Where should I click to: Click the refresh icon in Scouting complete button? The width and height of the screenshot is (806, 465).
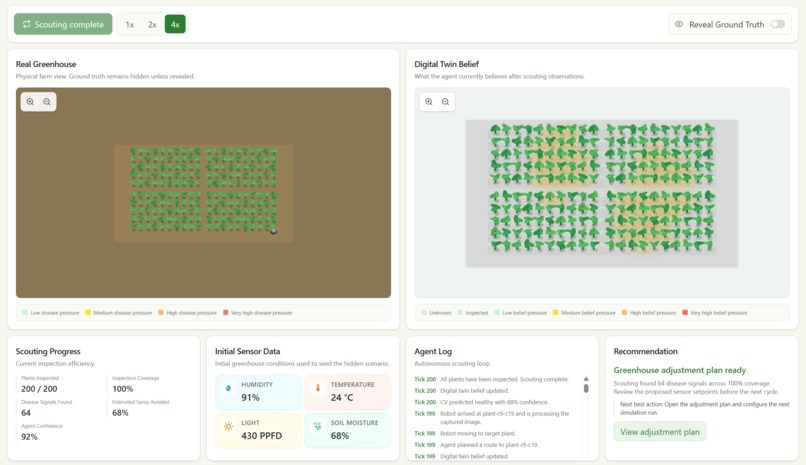(26, 24)
